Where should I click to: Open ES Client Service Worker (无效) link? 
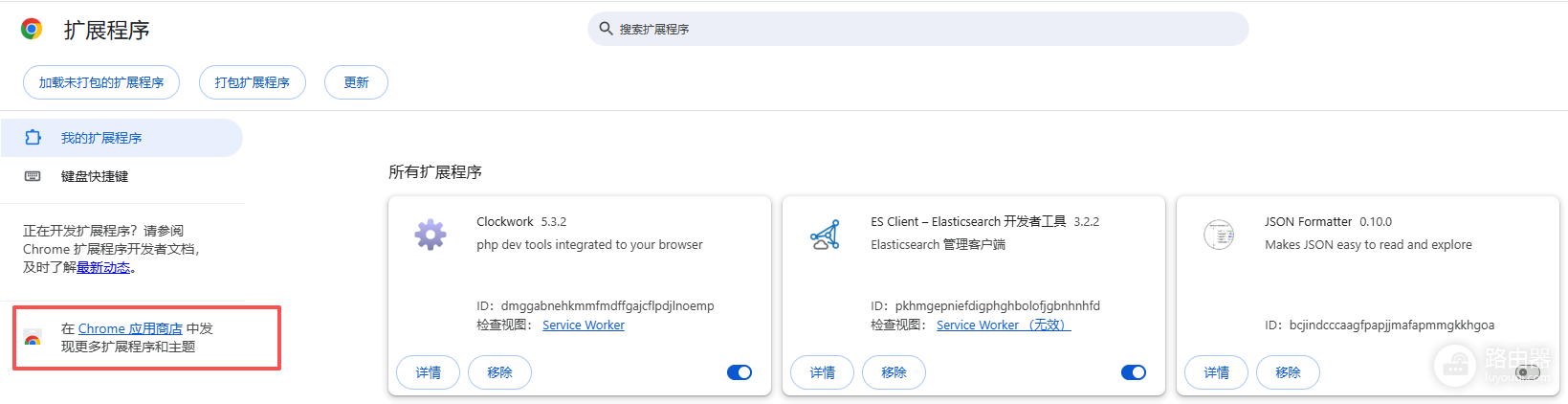pyautogui.click(x=1004, y=325)
